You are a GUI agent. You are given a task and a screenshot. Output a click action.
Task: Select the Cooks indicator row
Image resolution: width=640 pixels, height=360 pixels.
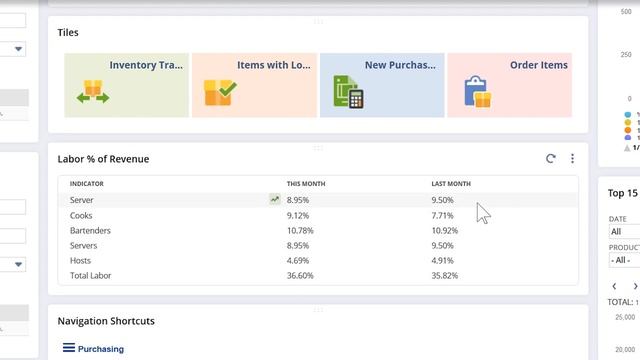pos(318,215)
